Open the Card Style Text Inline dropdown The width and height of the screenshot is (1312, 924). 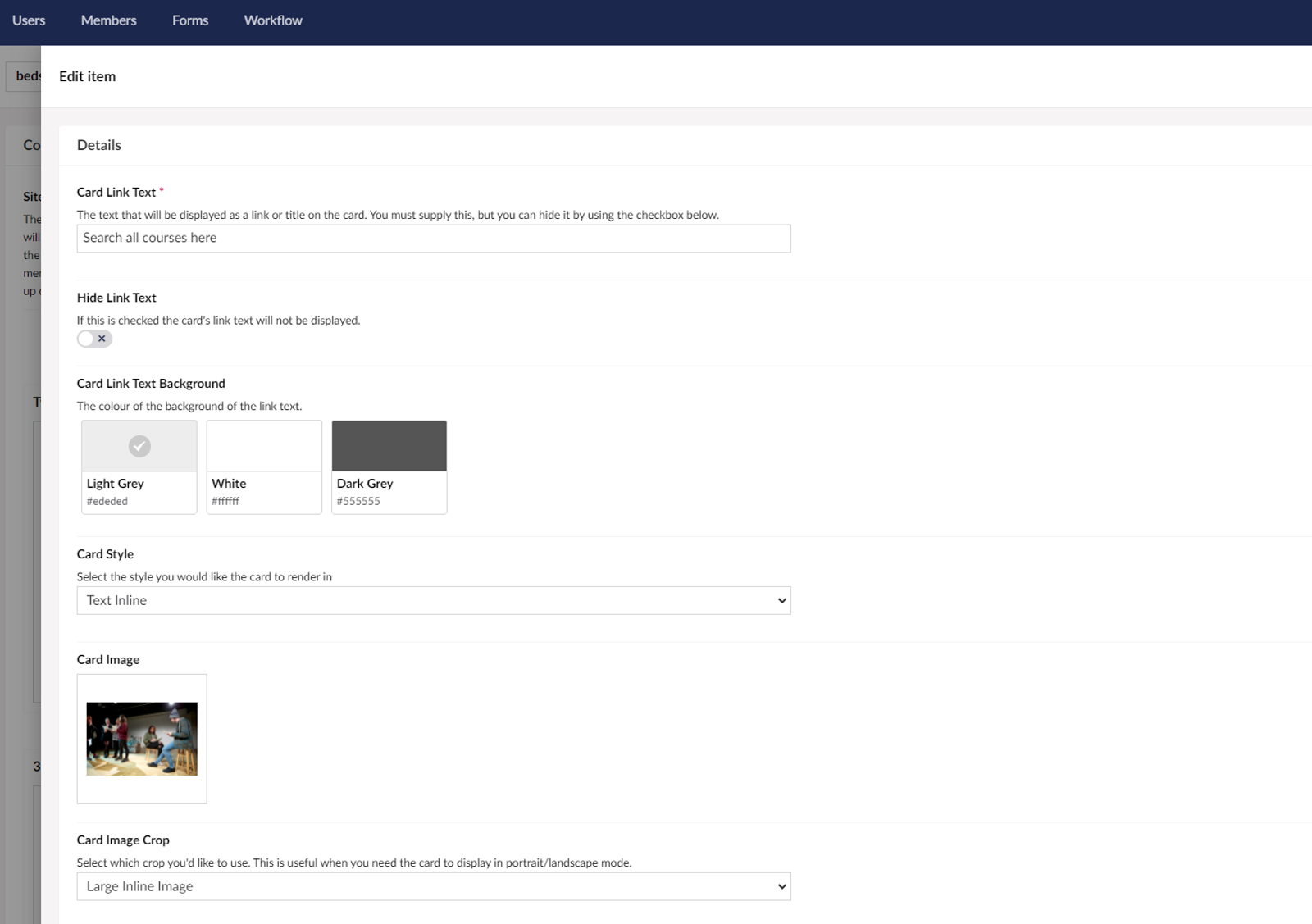click(433, 601)
